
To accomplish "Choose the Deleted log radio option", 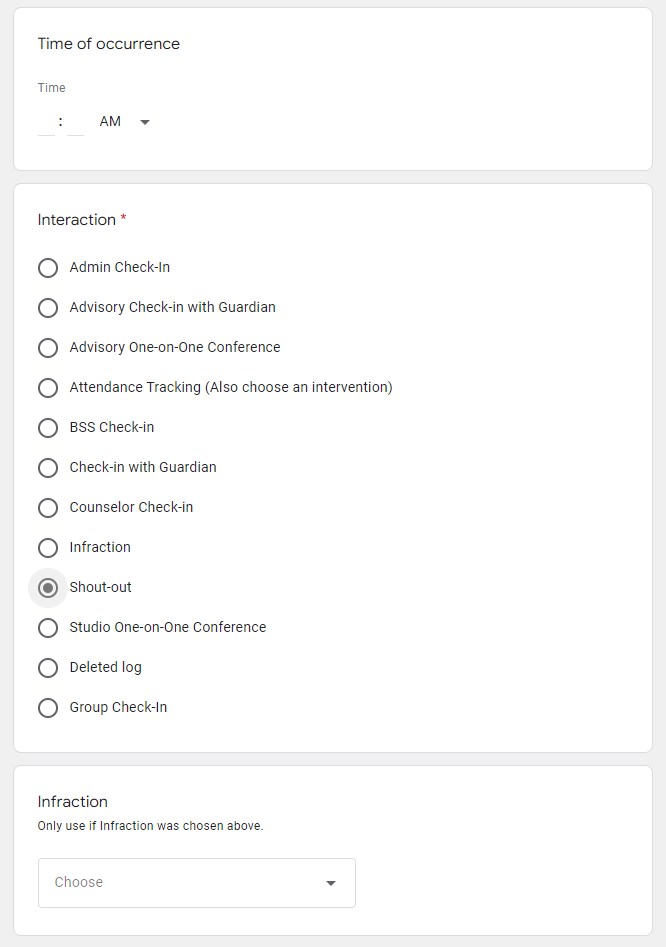I will point(48,668).
